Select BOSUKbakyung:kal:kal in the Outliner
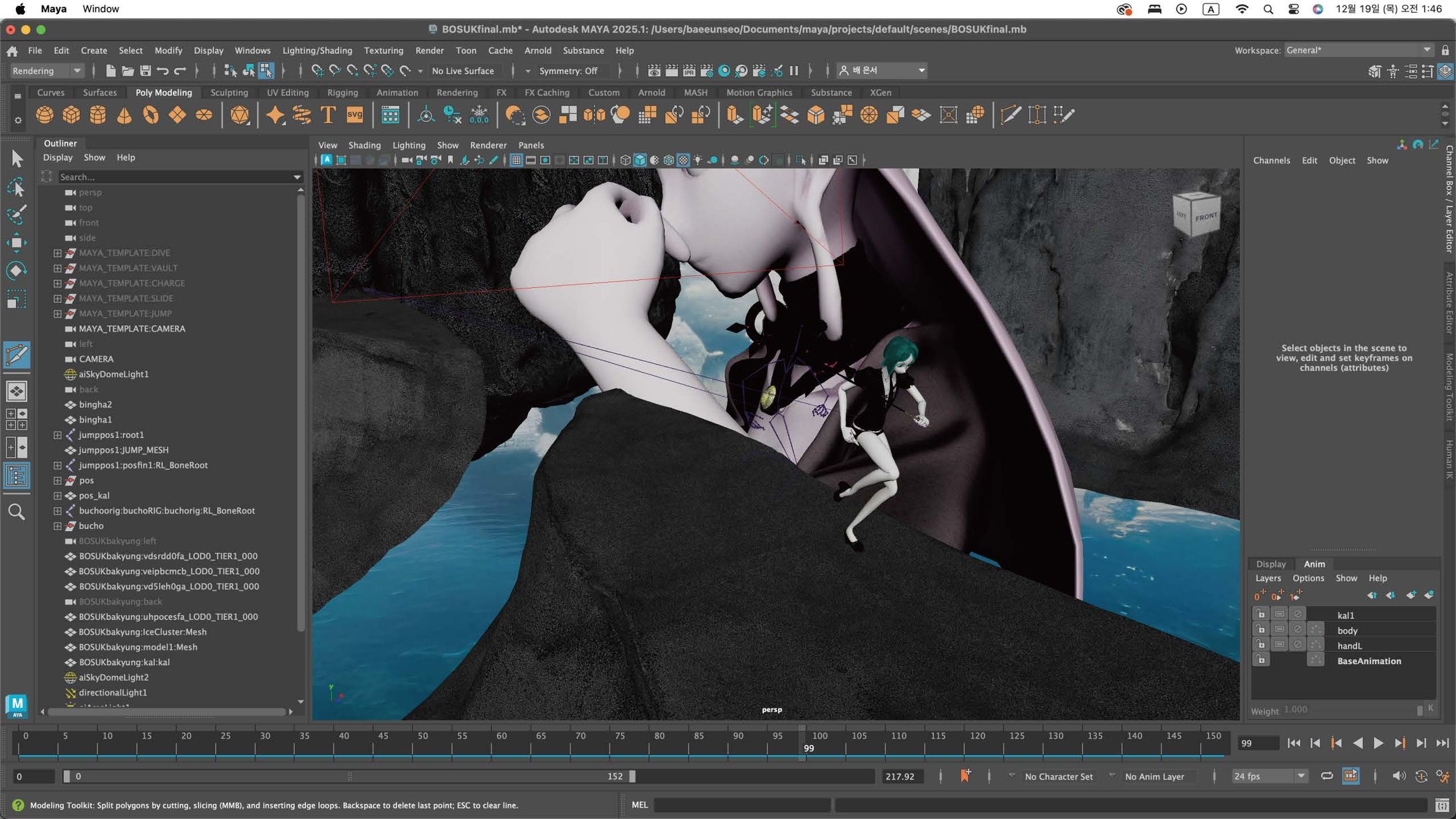The width and height of the screenshot is (1456, 819). 124,662
